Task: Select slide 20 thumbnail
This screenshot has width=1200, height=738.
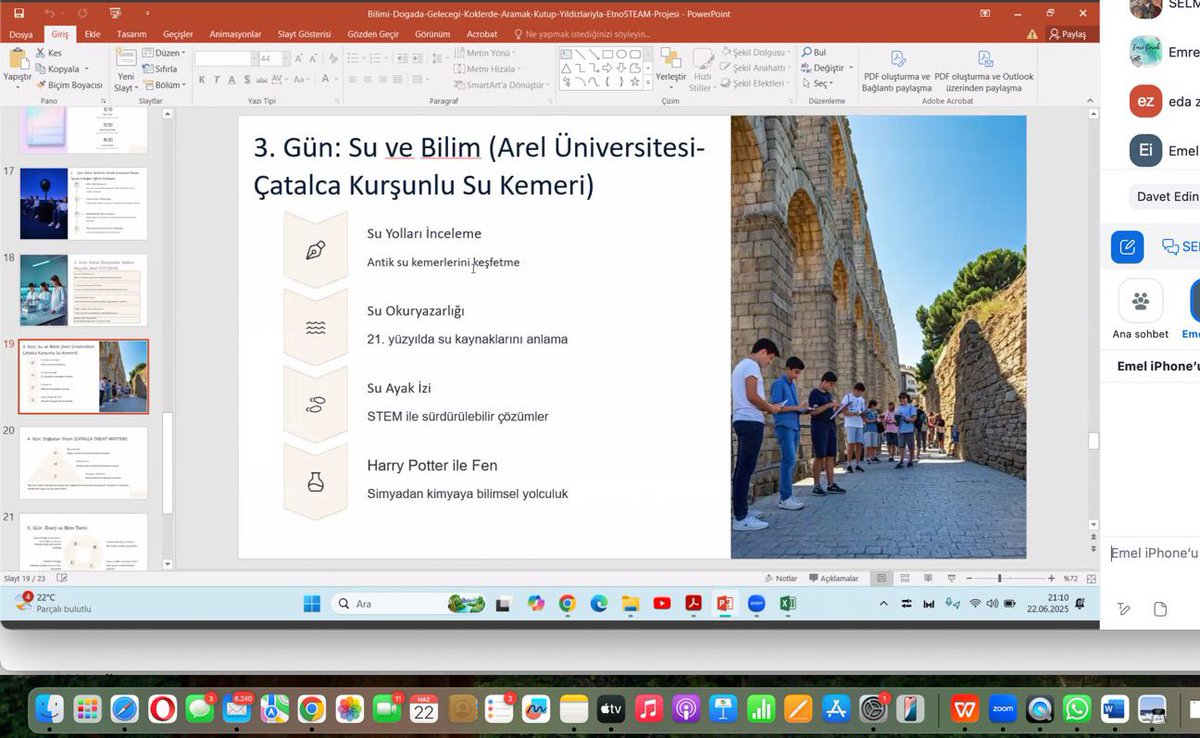Action: click(x=83, y=463)
